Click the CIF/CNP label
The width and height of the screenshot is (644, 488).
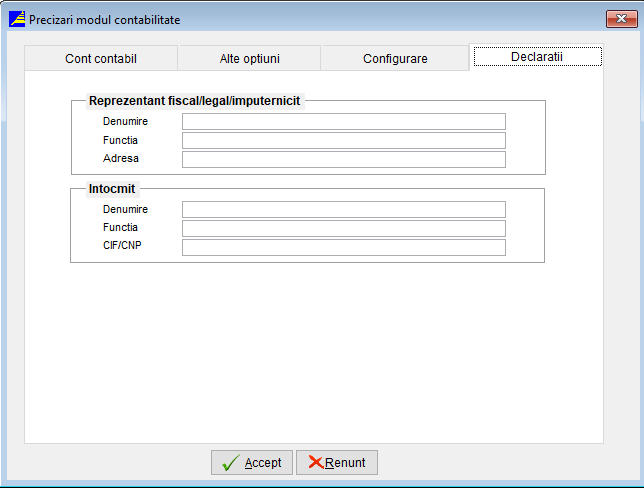coord(124,247)
